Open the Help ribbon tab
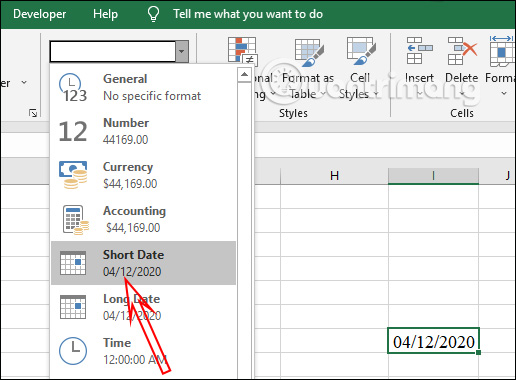The width and height of the screenshot is (516, 380). 105,14
